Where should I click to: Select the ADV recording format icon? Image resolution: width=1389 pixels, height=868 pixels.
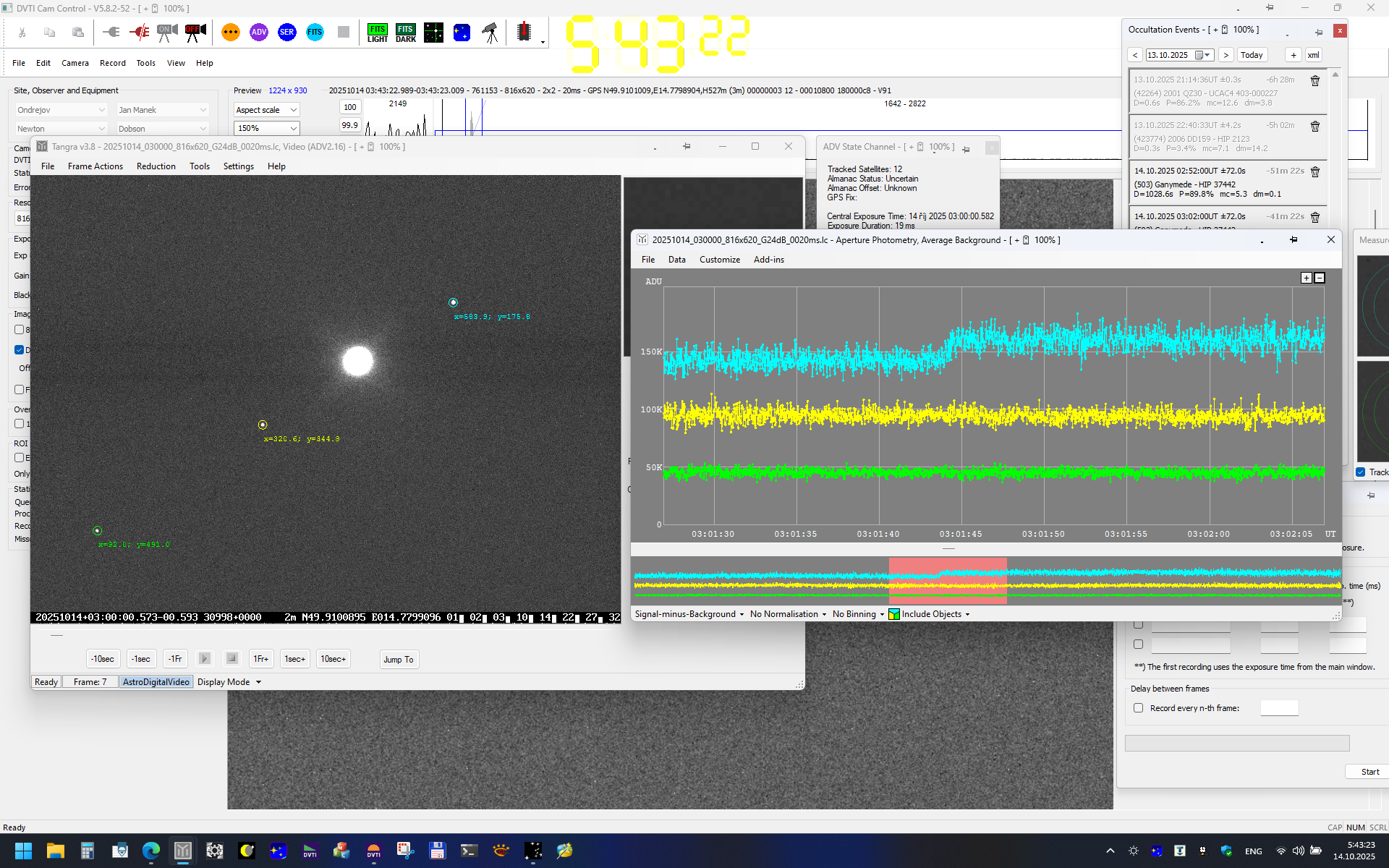tap(258, 32)
